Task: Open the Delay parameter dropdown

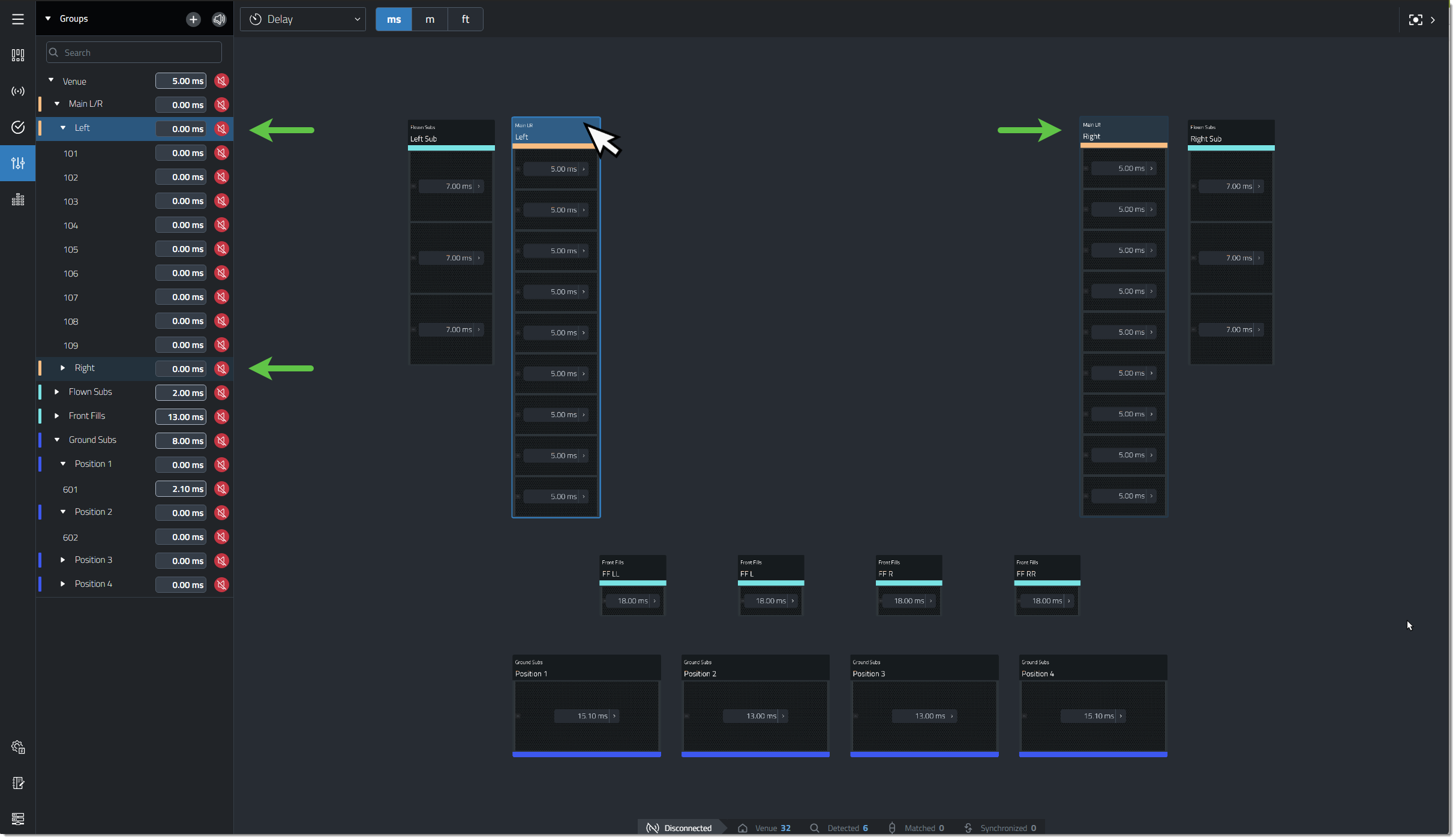Action: (303, 19)
